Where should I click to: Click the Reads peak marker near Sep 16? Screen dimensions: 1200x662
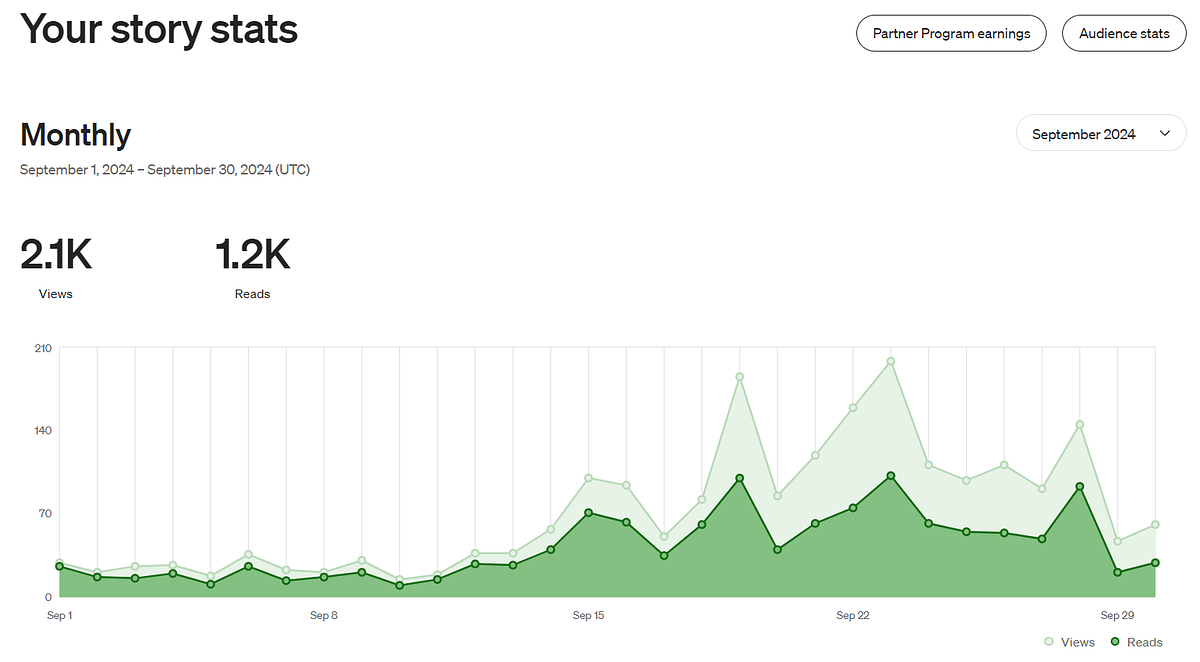point(590,512)
